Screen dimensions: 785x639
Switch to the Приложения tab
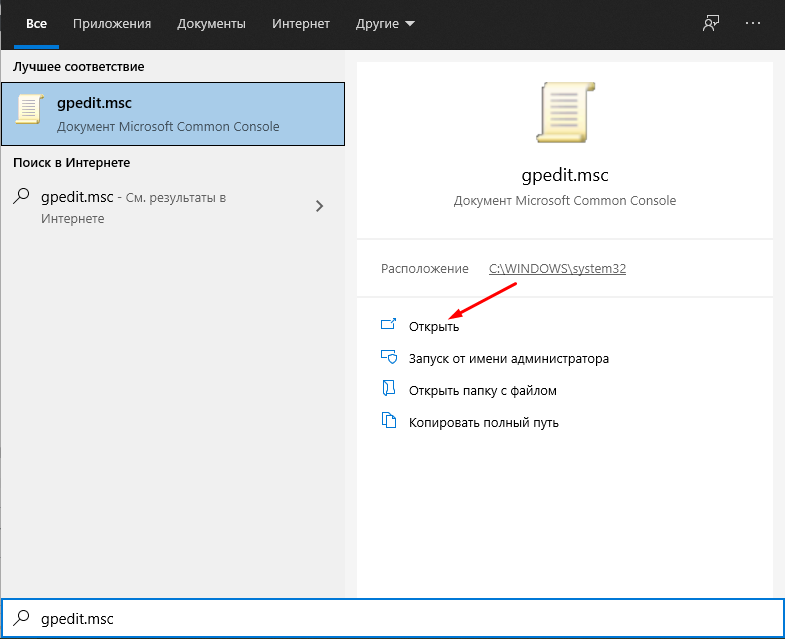(112, 24)
